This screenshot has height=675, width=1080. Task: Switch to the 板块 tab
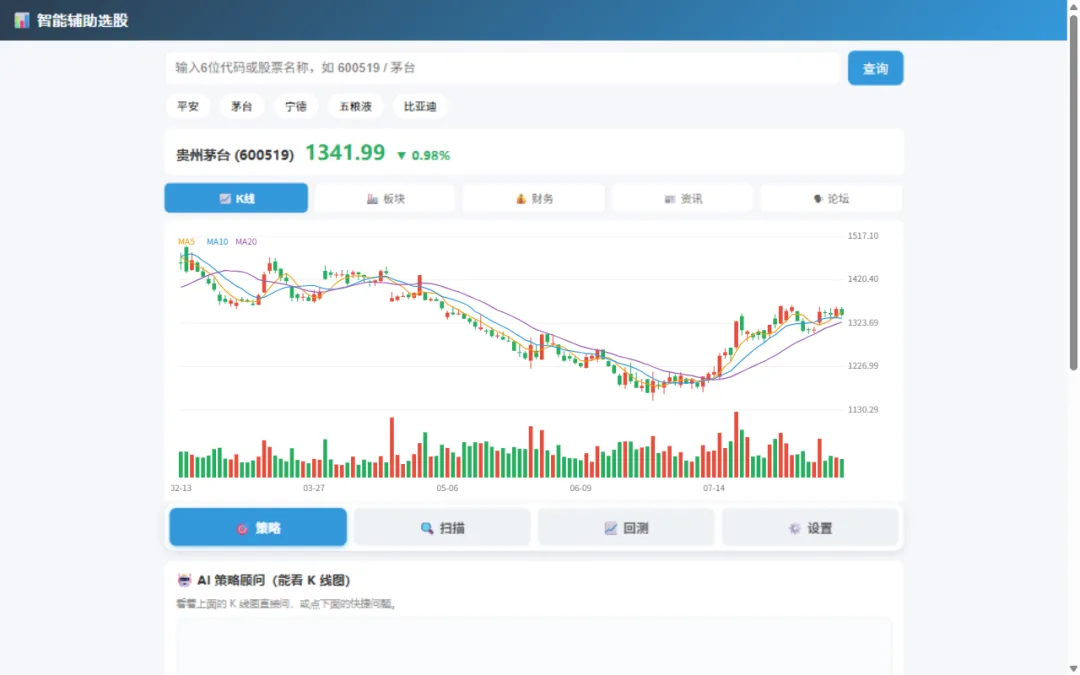pyautogui.click(x=385, y=198)
